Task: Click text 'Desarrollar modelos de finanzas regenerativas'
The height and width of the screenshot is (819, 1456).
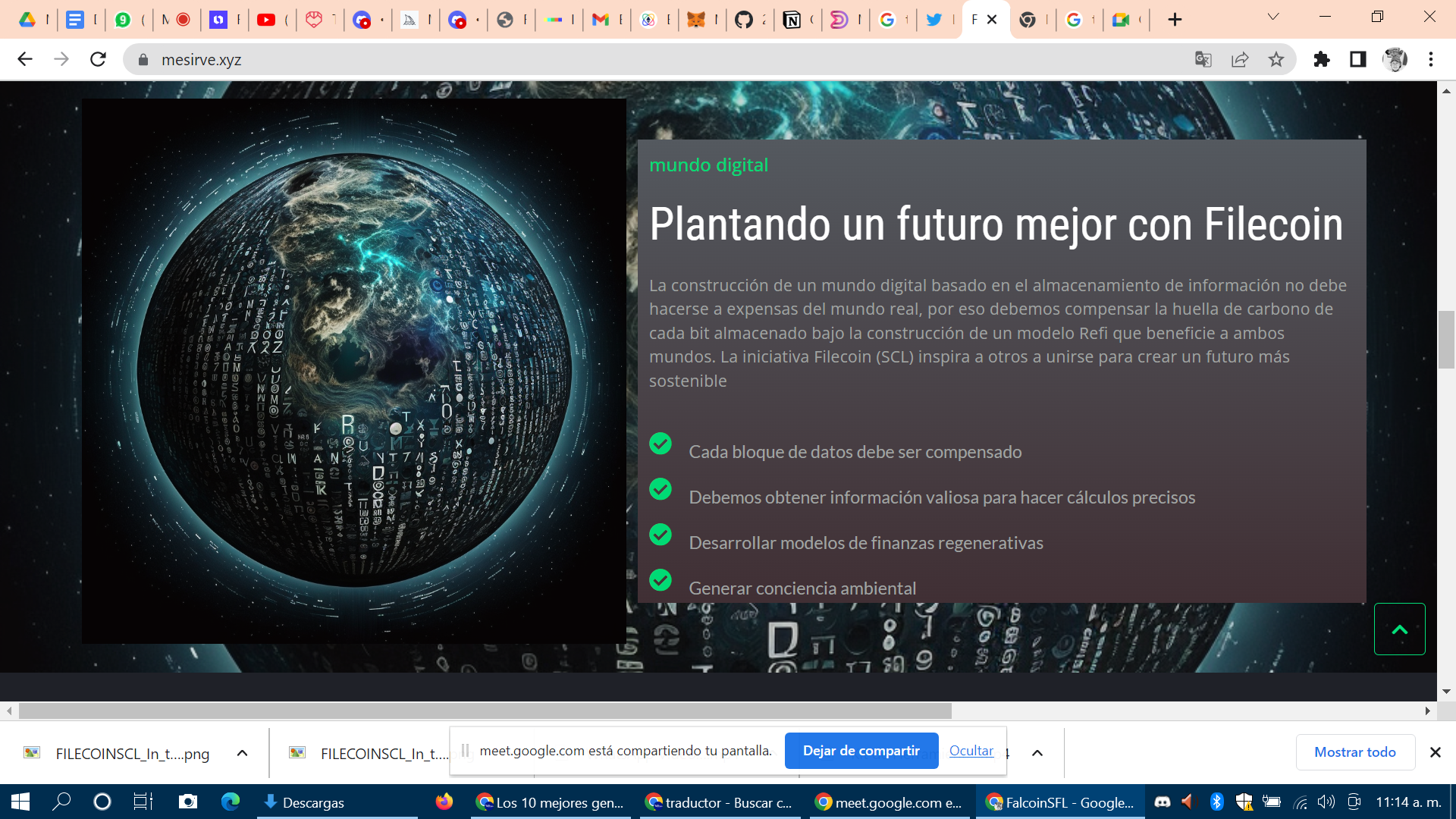Action: point(866,543)
